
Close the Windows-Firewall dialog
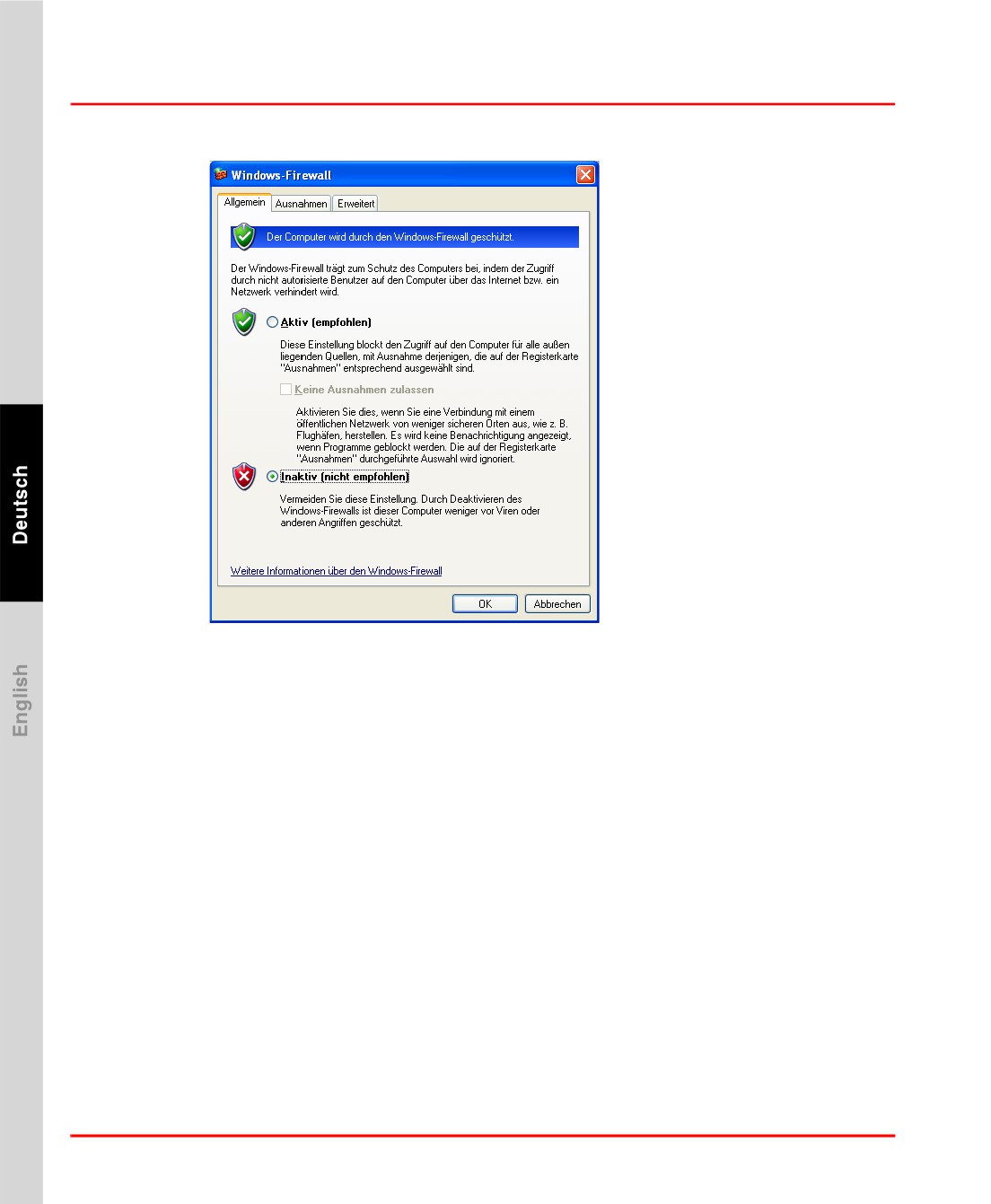[585, 174]
